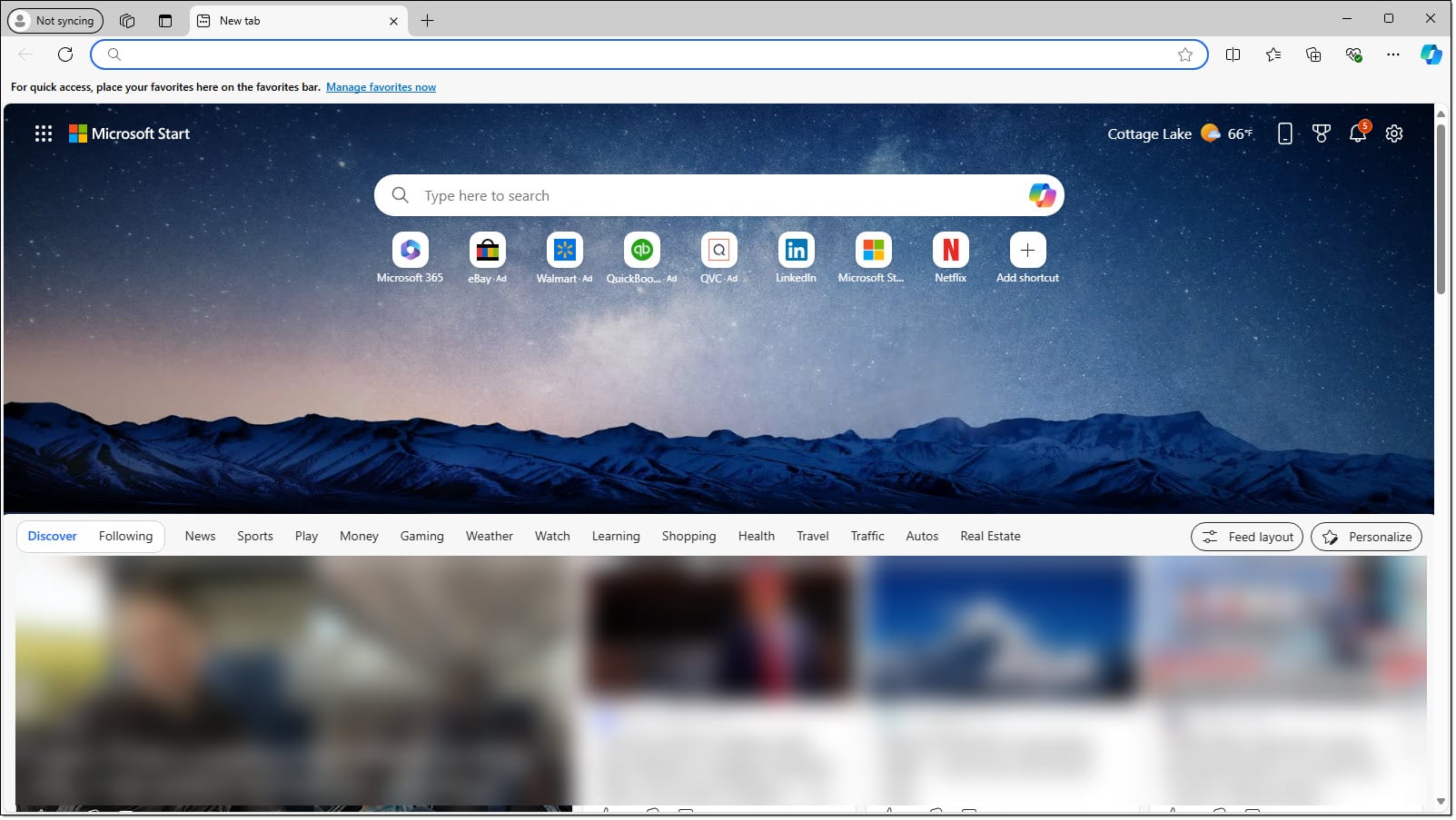The width and height of the screenshot is (1456, 820).
Task: Select the Sports category tab
Action: [255, 537]
